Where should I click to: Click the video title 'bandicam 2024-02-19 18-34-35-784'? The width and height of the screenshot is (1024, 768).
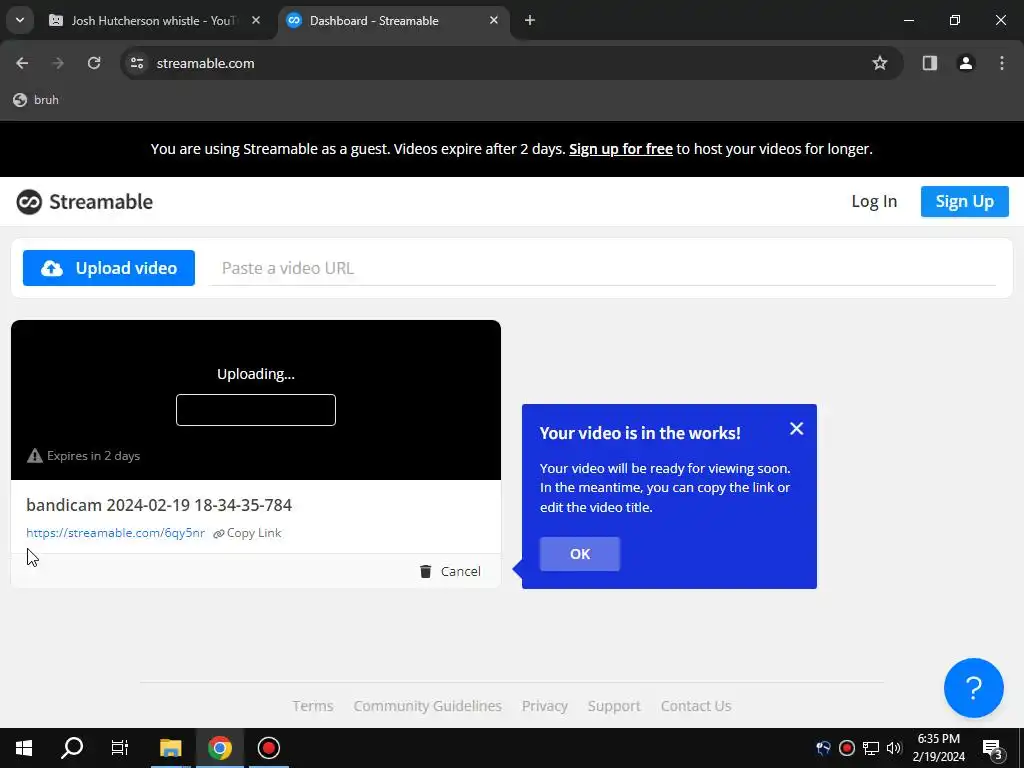tap(159, 505)
